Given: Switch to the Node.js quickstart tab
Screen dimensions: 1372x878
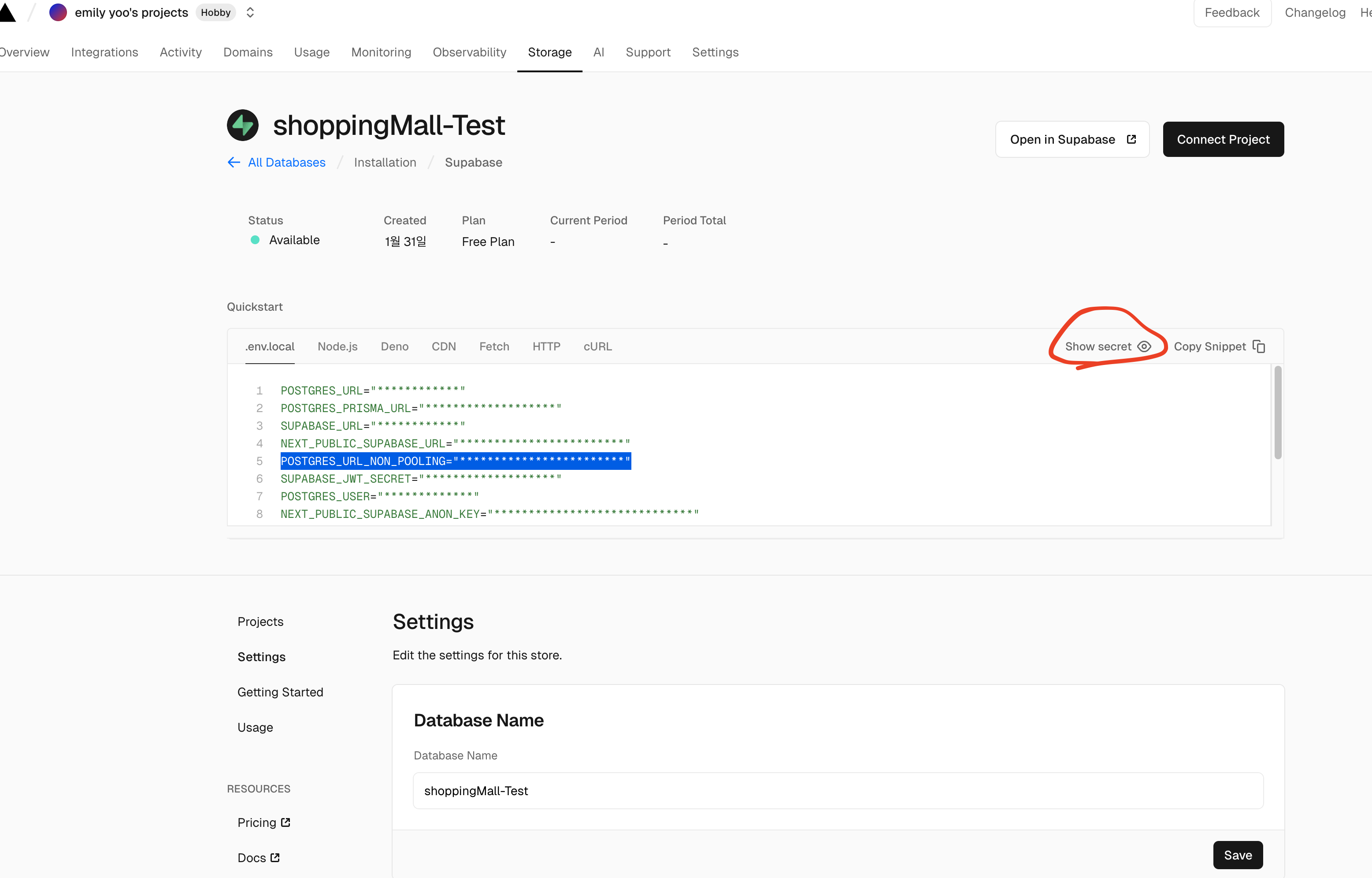Looking at the screenshot, I should pyautogui.click(x=337, y=346).
